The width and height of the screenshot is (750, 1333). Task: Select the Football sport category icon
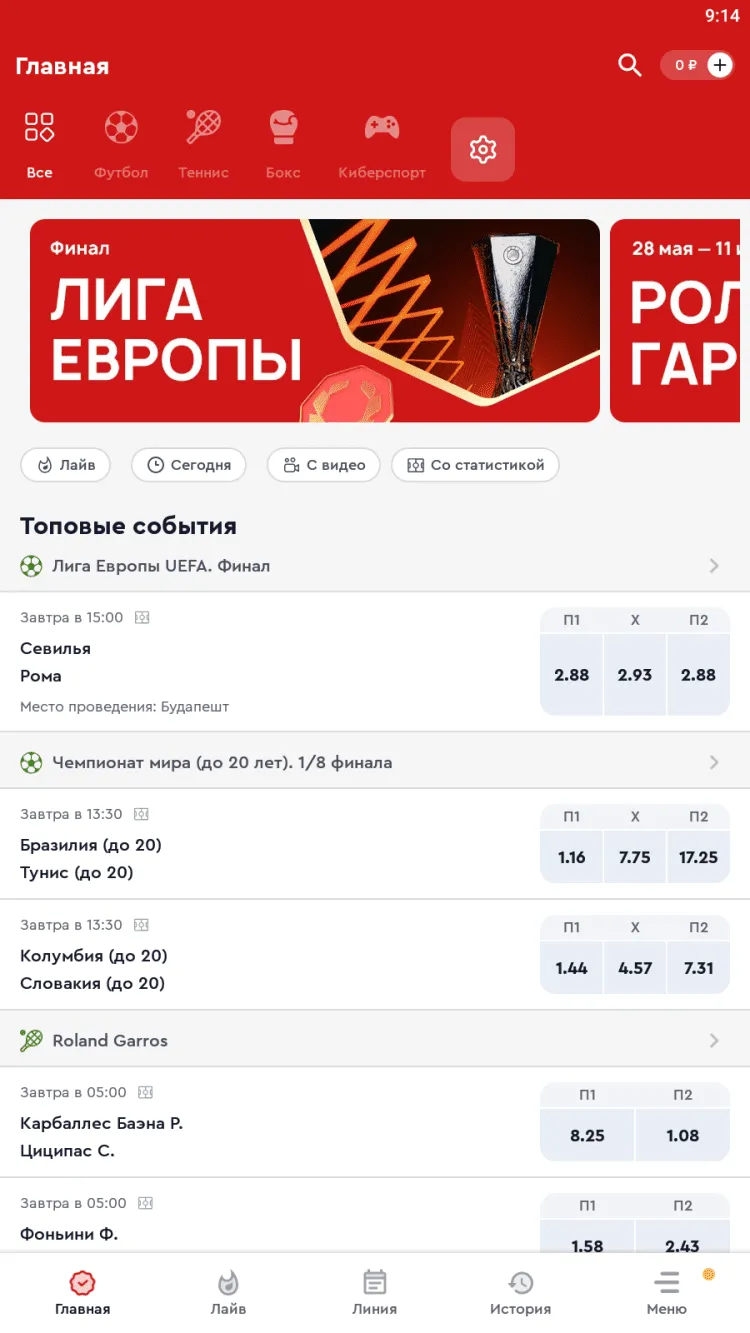pos(121,128)
